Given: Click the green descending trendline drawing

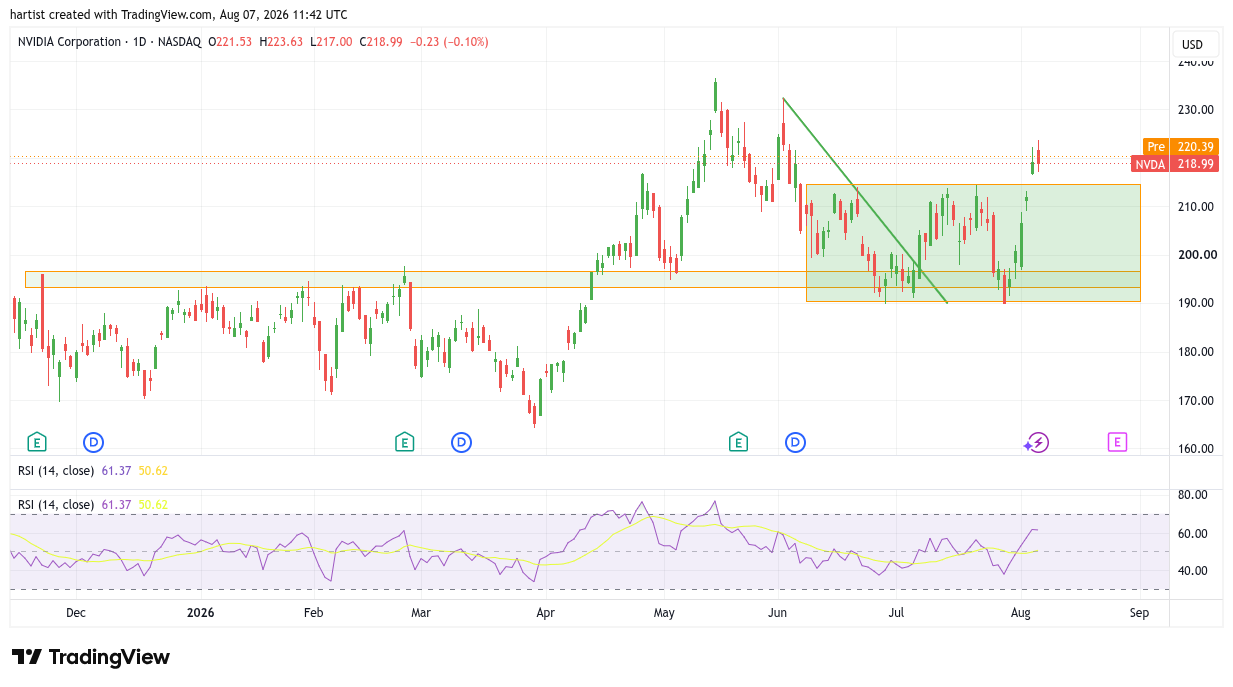Looking at the screenshot, I should pos(865,200).
